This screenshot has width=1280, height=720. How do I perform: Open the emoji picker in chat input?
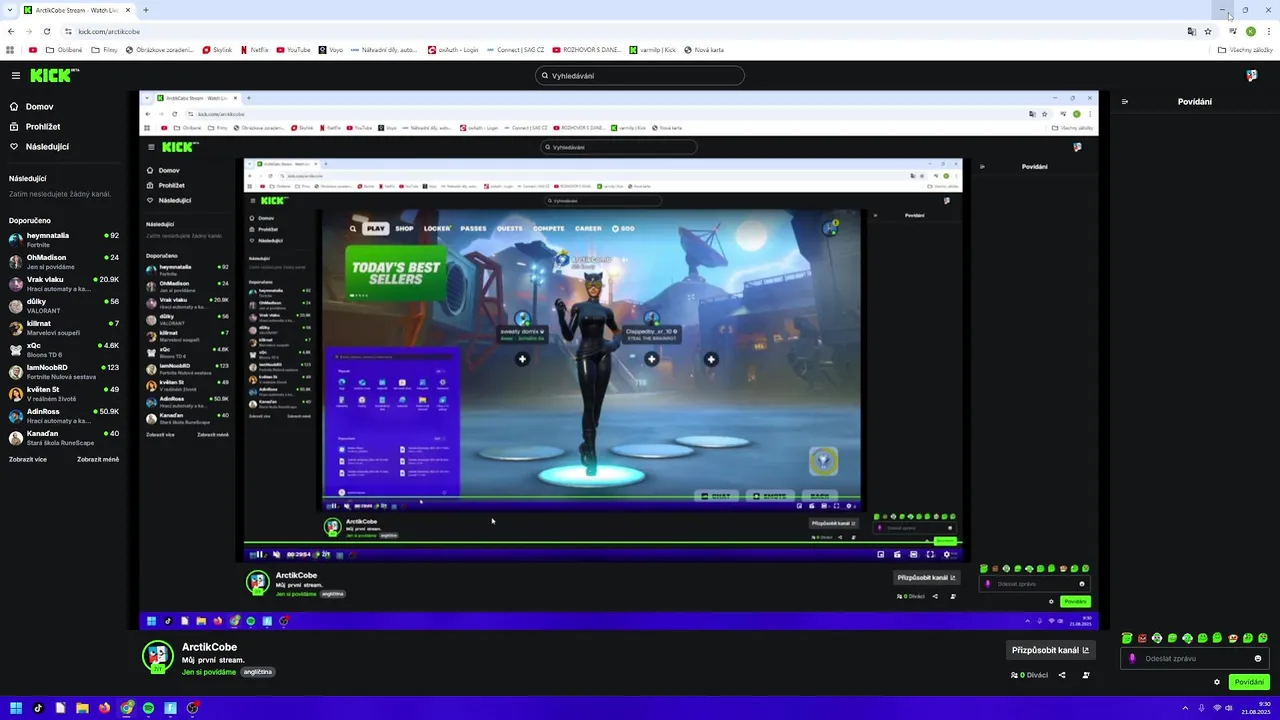[x=1258, y=658]
